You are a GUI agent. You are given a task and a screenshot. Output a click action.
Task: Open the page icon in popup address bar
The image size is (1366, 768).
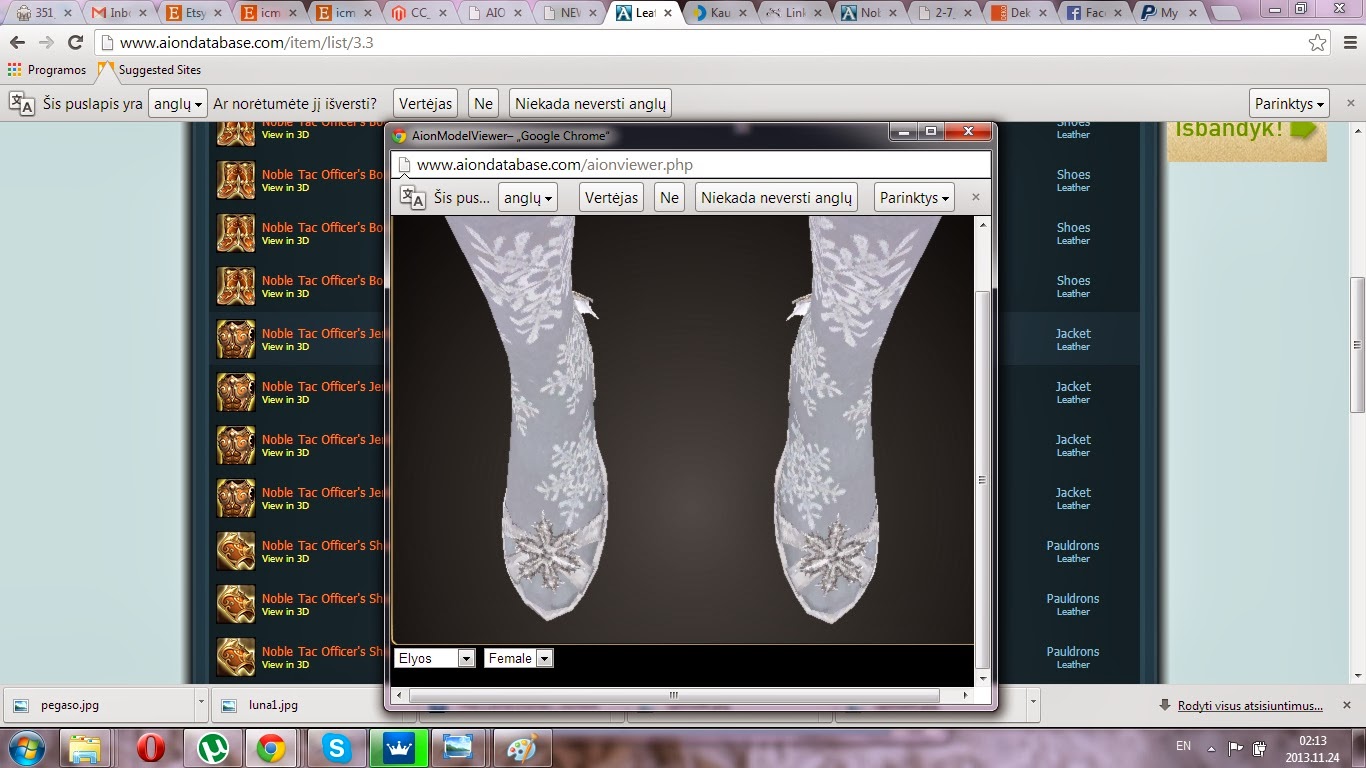coord(403,165)
